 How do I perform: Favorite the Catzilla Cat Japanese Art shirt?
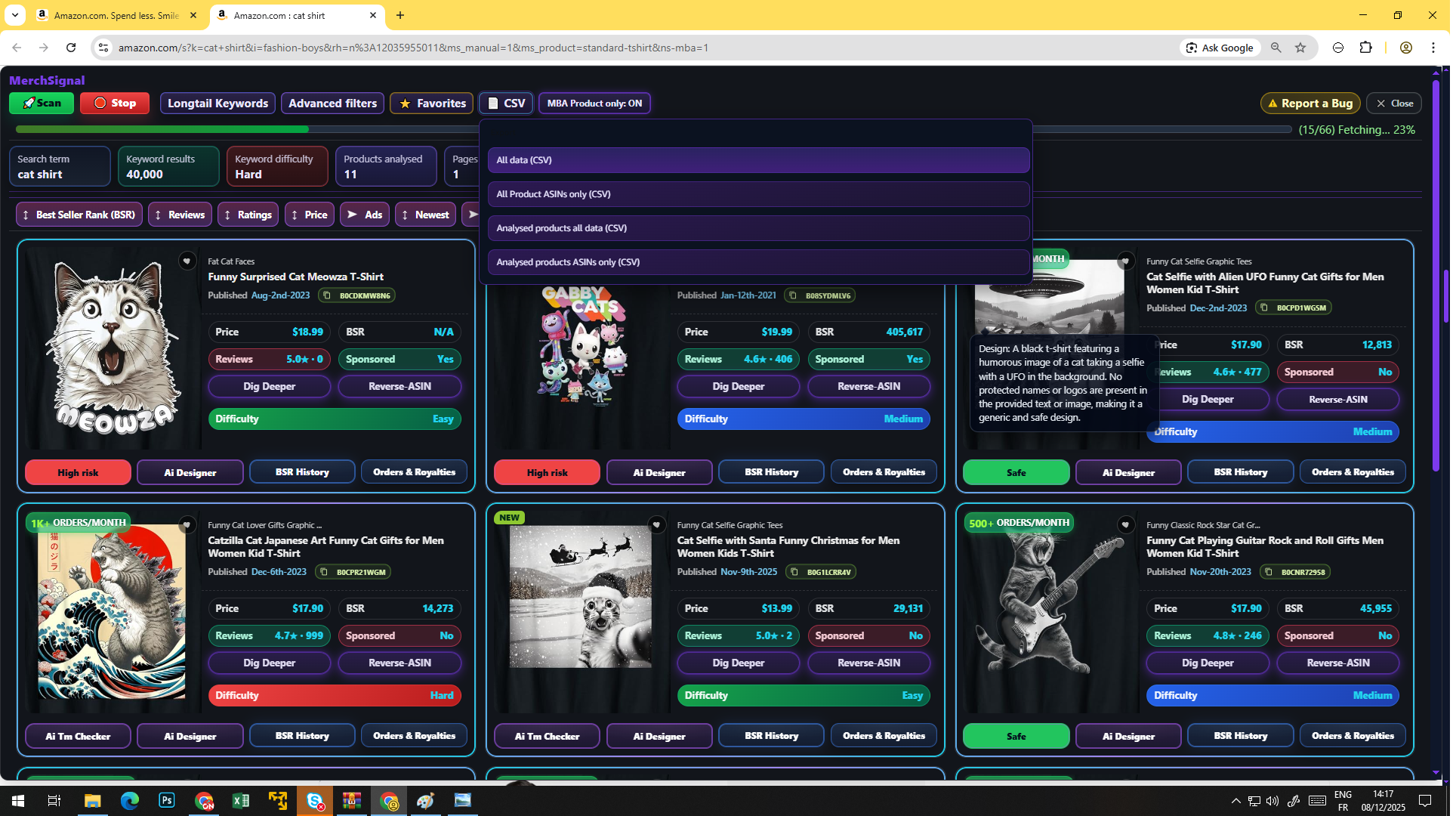point(187,524)
